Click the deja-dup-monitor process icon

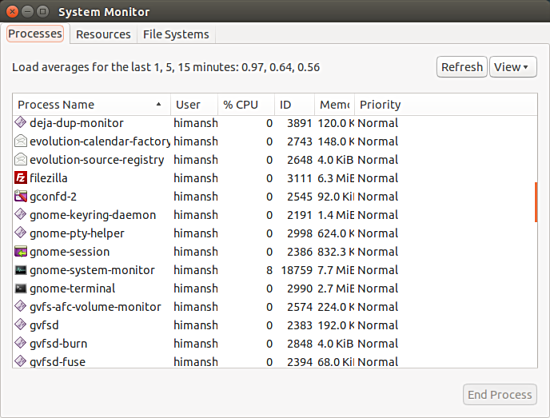tap(20, 122)
